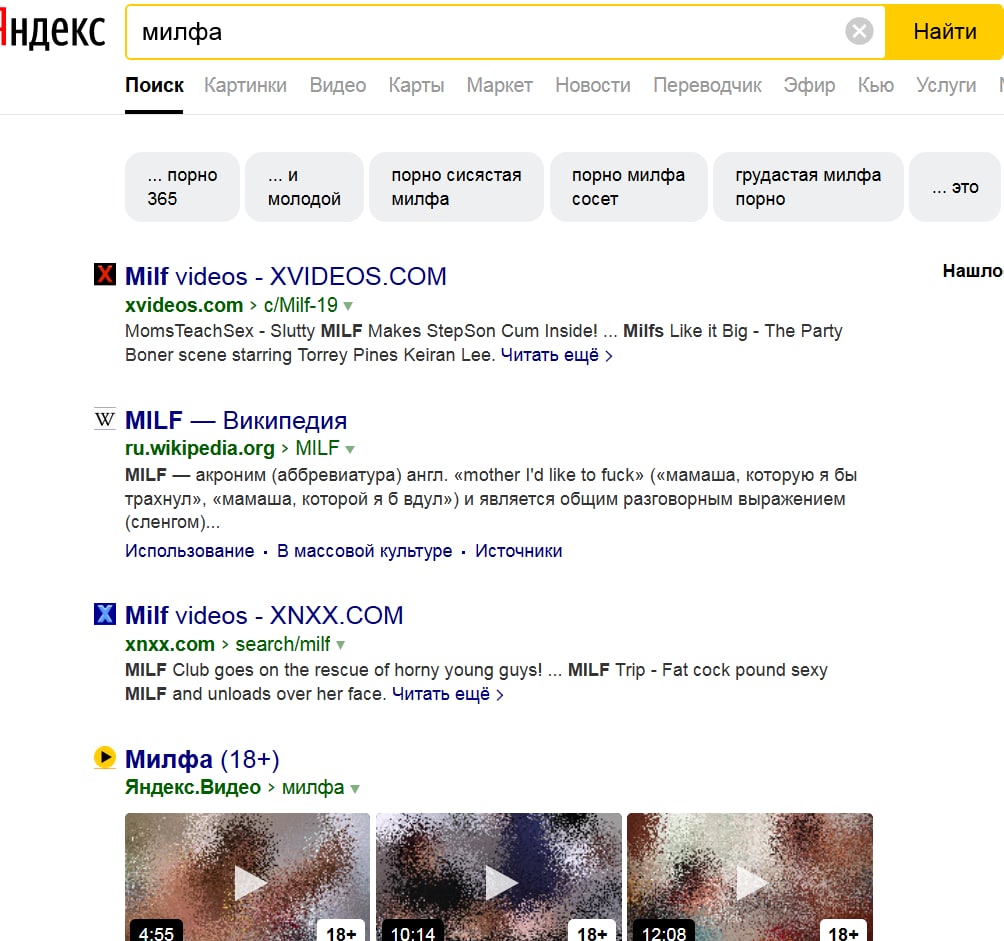Open the Услуги tab

click(946, 85)
